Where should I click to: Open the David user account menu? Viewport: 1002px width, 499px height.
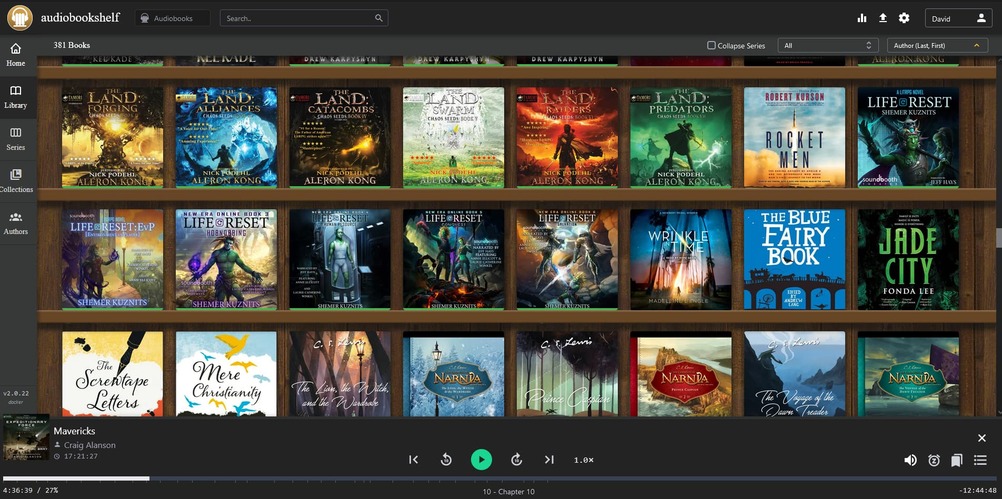pyautogui.click(x=959, y=18)
